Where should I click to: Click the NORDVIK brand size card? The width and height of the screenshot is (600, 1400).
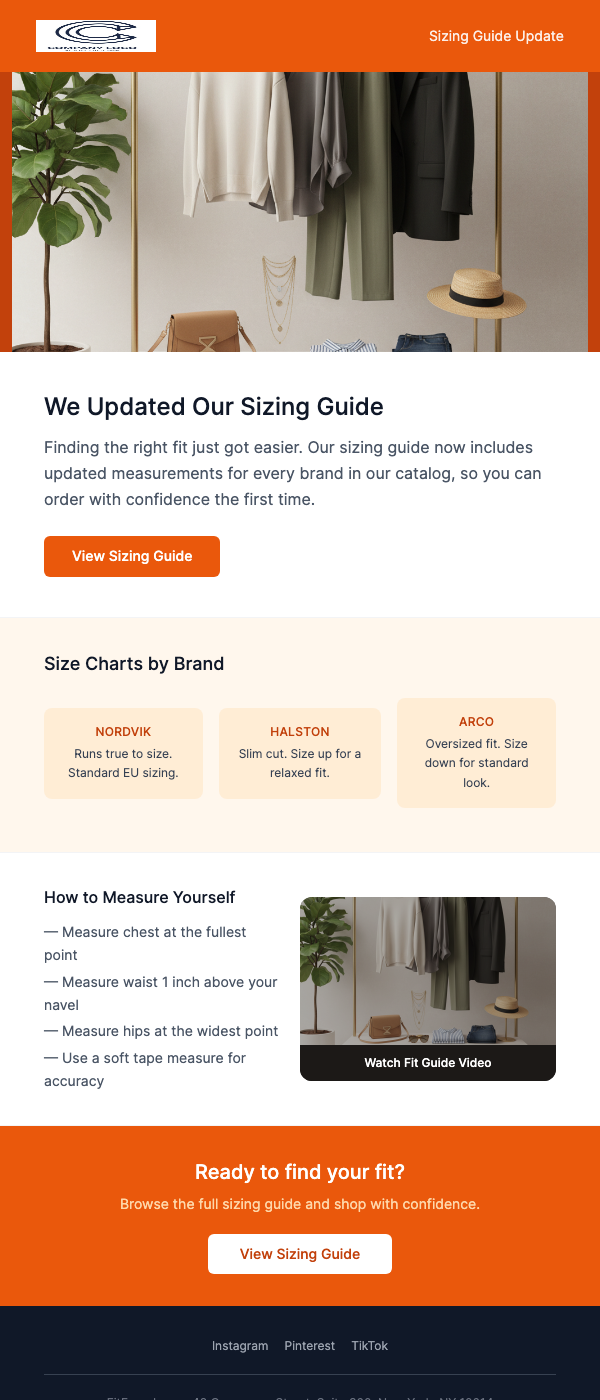tap(123, 753)
